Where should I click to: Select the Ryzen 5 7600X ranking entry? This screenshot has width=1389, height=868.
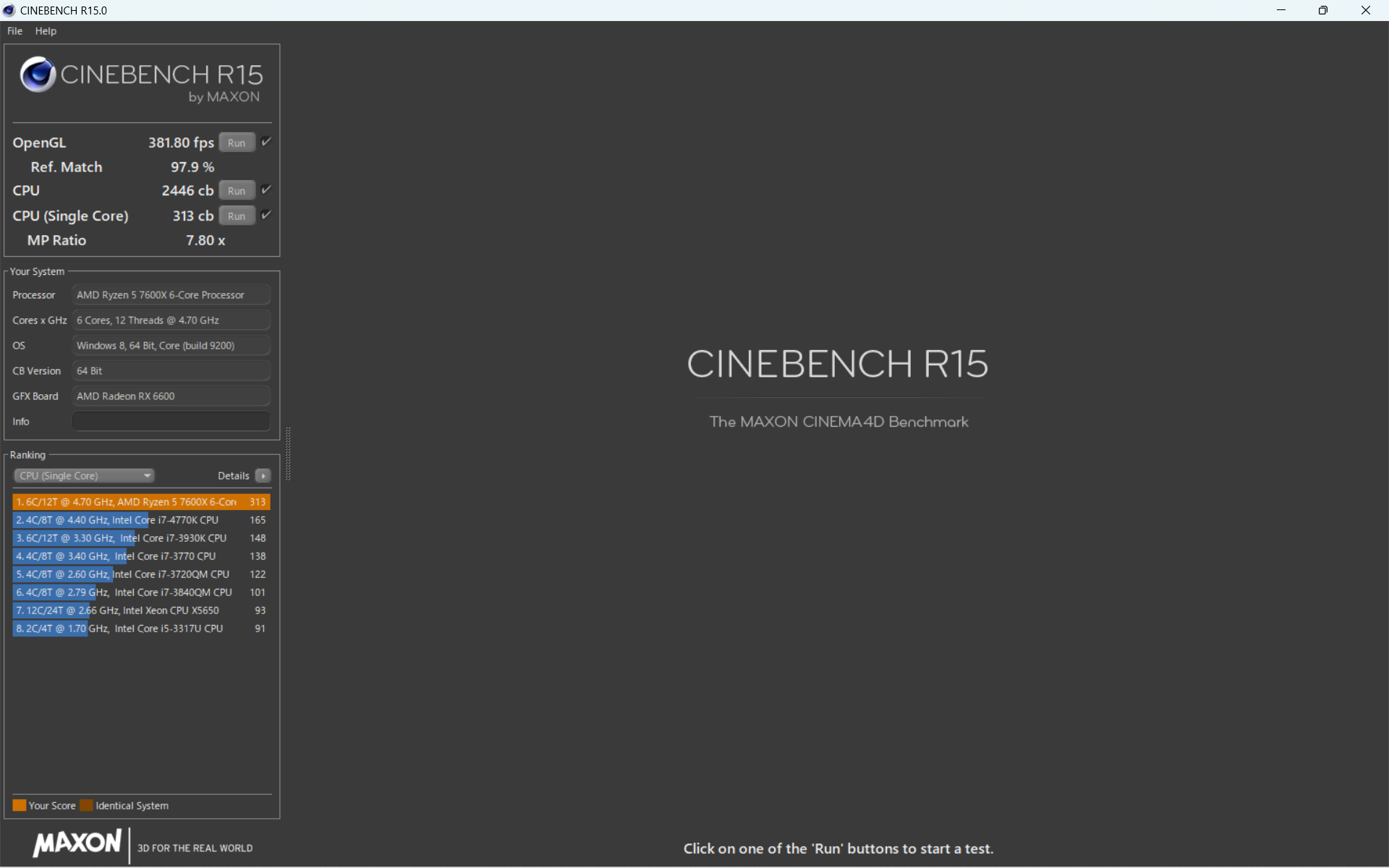click(141, 502)
